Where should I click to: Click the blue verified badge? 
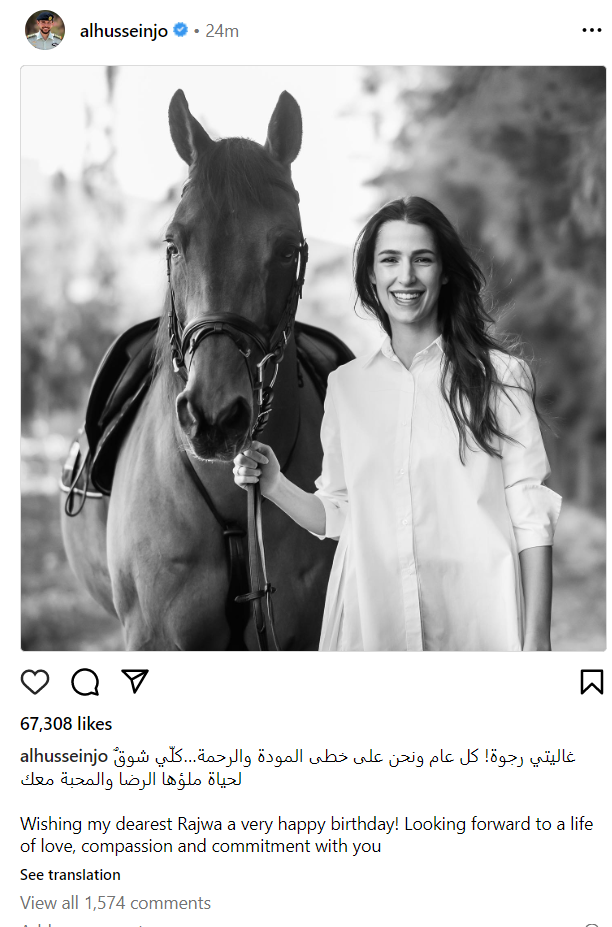point(180,30)
